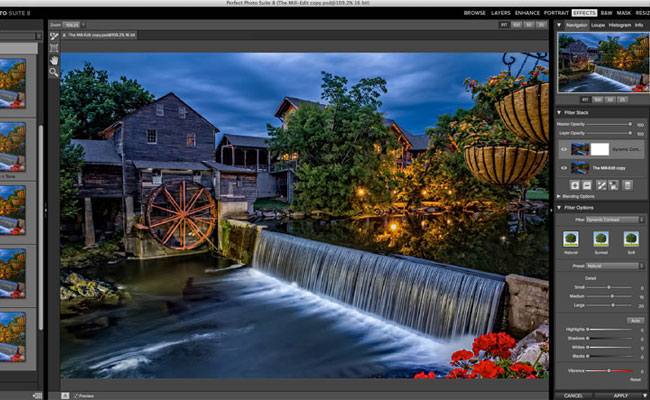Click the APPLY button

tap(621, 396)
